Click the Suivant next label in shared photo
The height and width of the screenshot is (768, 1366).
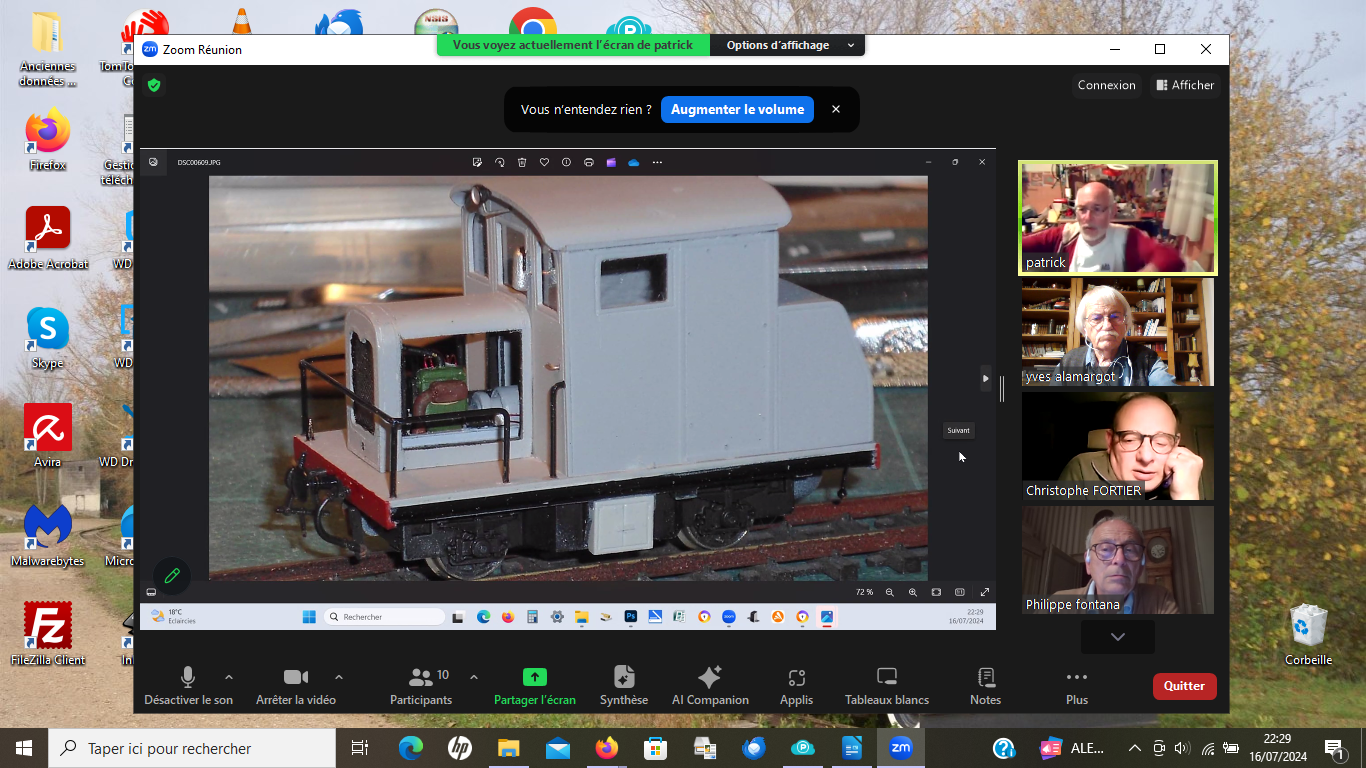[958, 431]
